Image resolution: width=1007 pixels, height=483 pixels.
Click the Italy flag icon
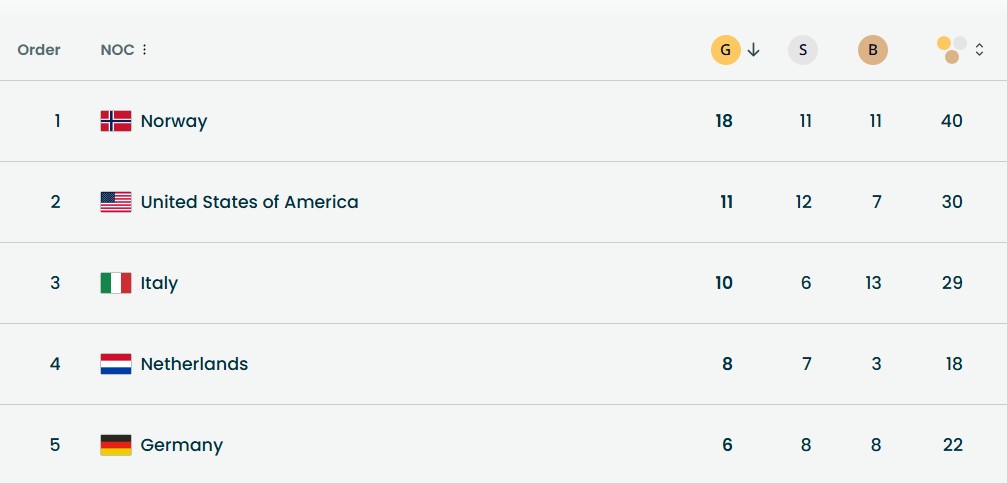[x=116, y=283]
